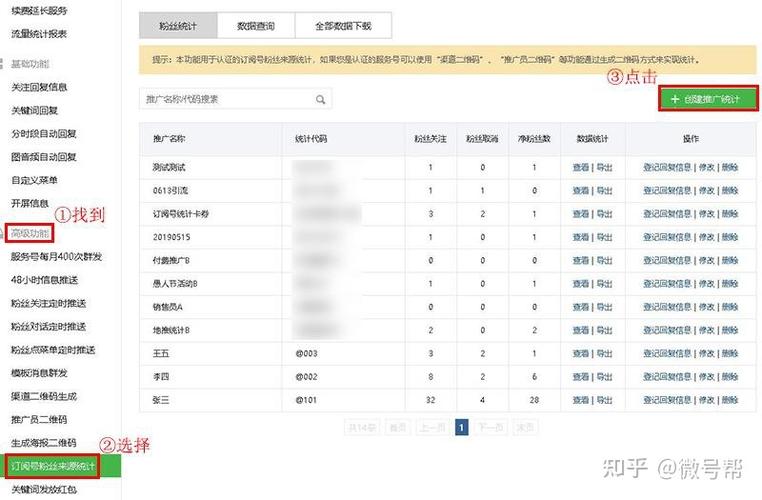Open 服务号每月400次群发 in the sidebar
The width and height of the screenshot is (762, 500).
point(57,257)
